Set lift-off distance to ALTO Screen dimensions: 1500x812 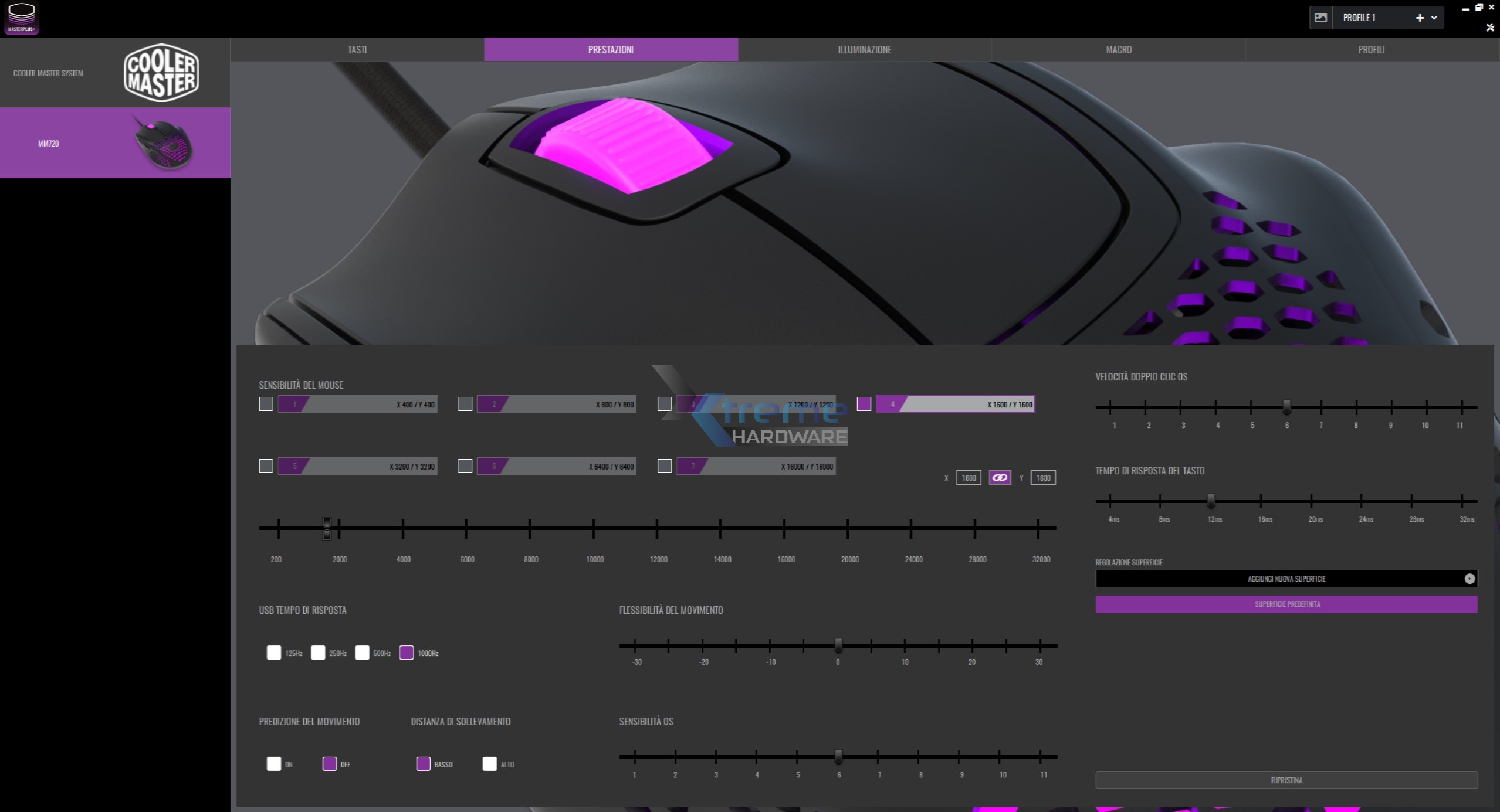(x=489, y=764)
